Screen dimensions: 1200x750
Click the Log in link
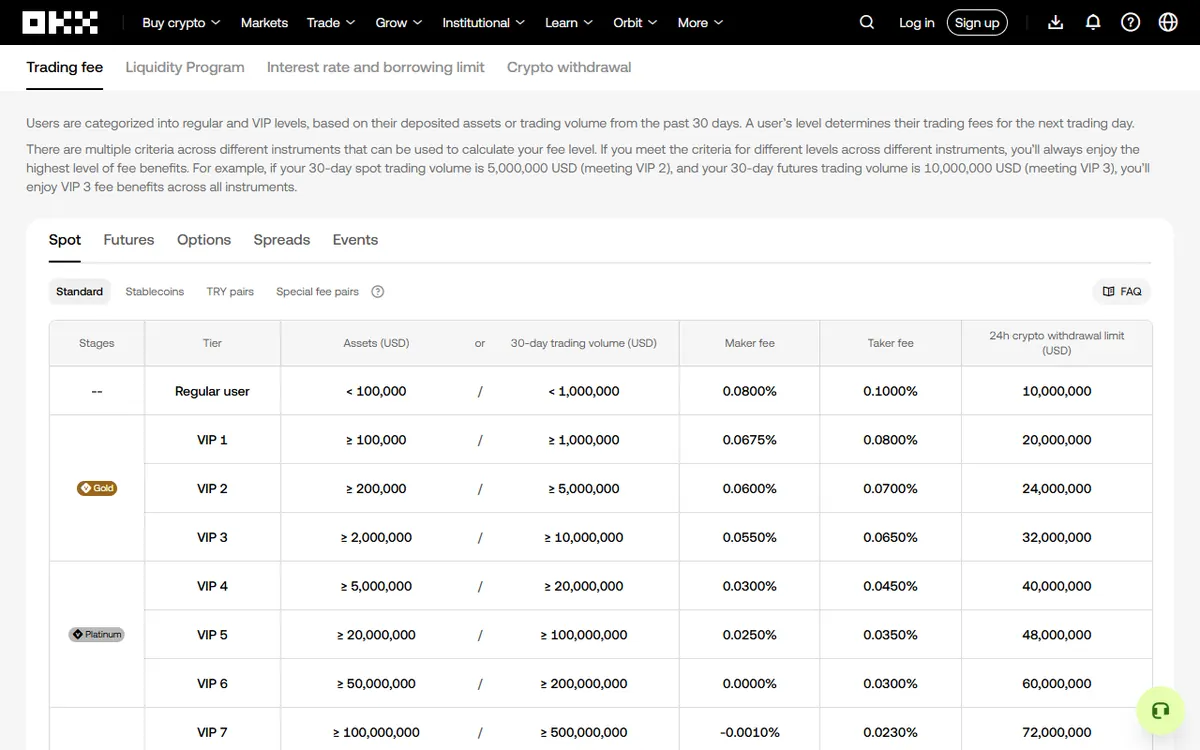(917, 22)
